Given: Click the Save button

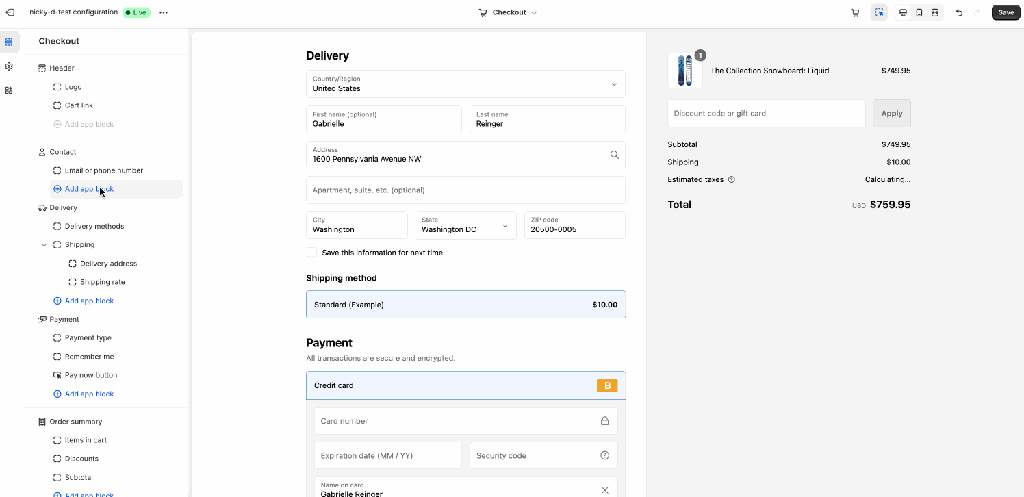Looking at the screenshot, I should 1005,13.
